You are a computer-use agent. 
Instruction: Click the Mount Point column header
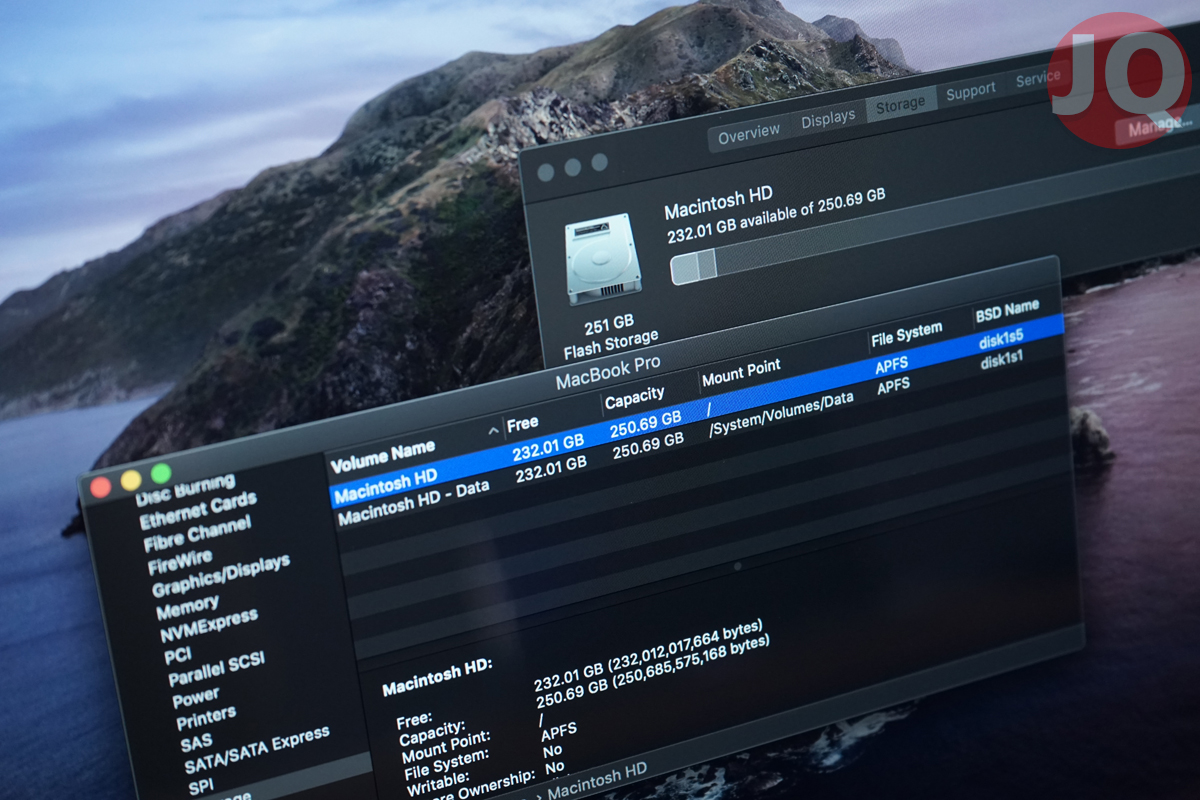(741, 374)
